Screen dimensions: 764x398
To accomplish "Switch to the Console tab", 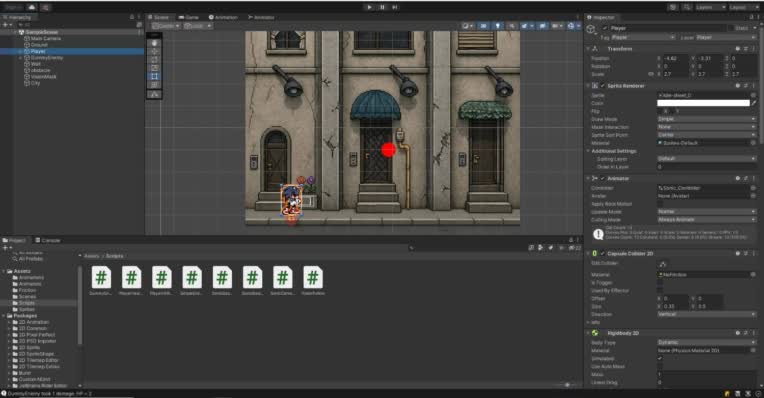I will [x=48, y=240].
